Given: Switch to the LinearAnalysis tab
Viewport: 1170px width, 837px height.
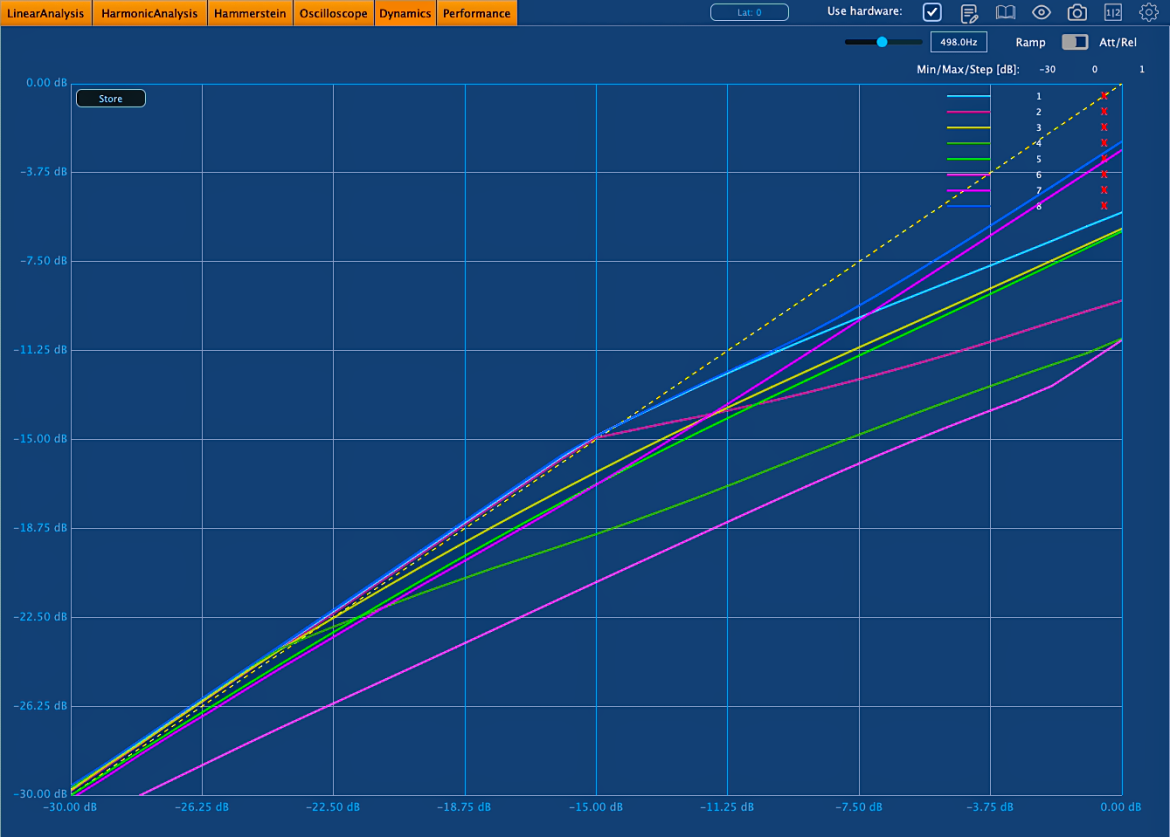Looking at the screenshot, I should pos(46,13).
